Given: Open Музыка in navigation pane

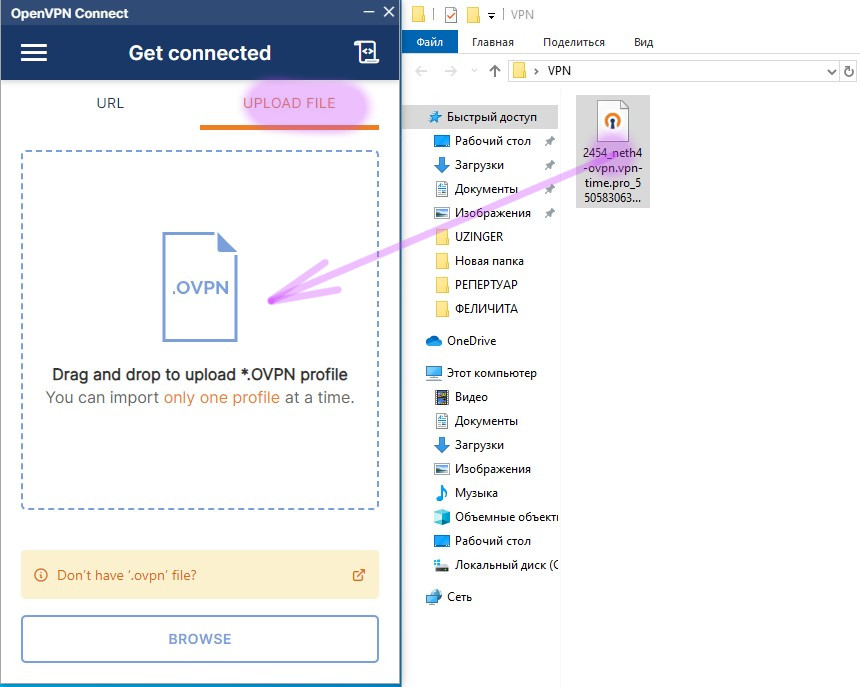Looking at the screenshot, I should [476, 493].
